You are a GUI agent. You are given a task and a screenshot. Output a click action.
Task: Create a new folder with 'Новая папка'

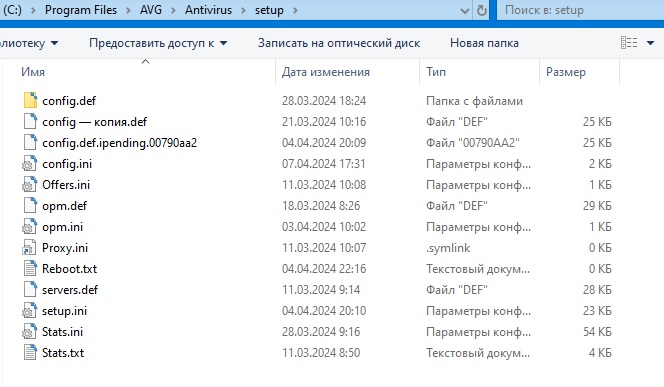coord(484,43)
